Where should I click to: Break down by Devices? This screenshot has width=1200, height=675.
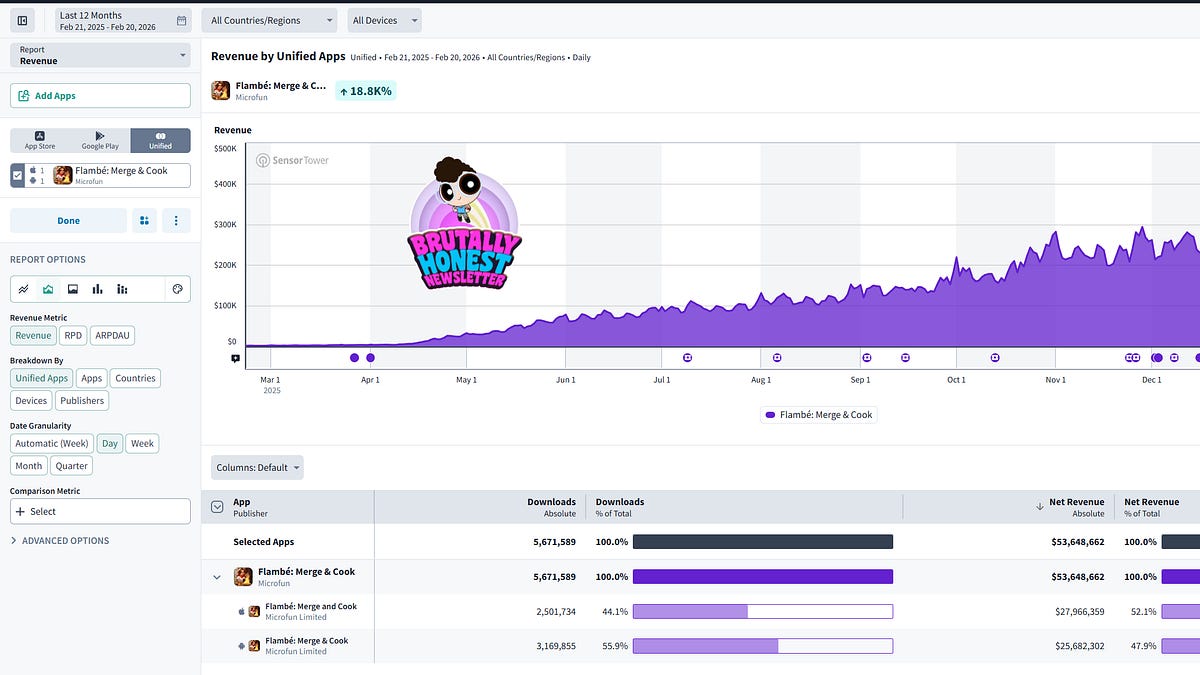tap(31, 400)
